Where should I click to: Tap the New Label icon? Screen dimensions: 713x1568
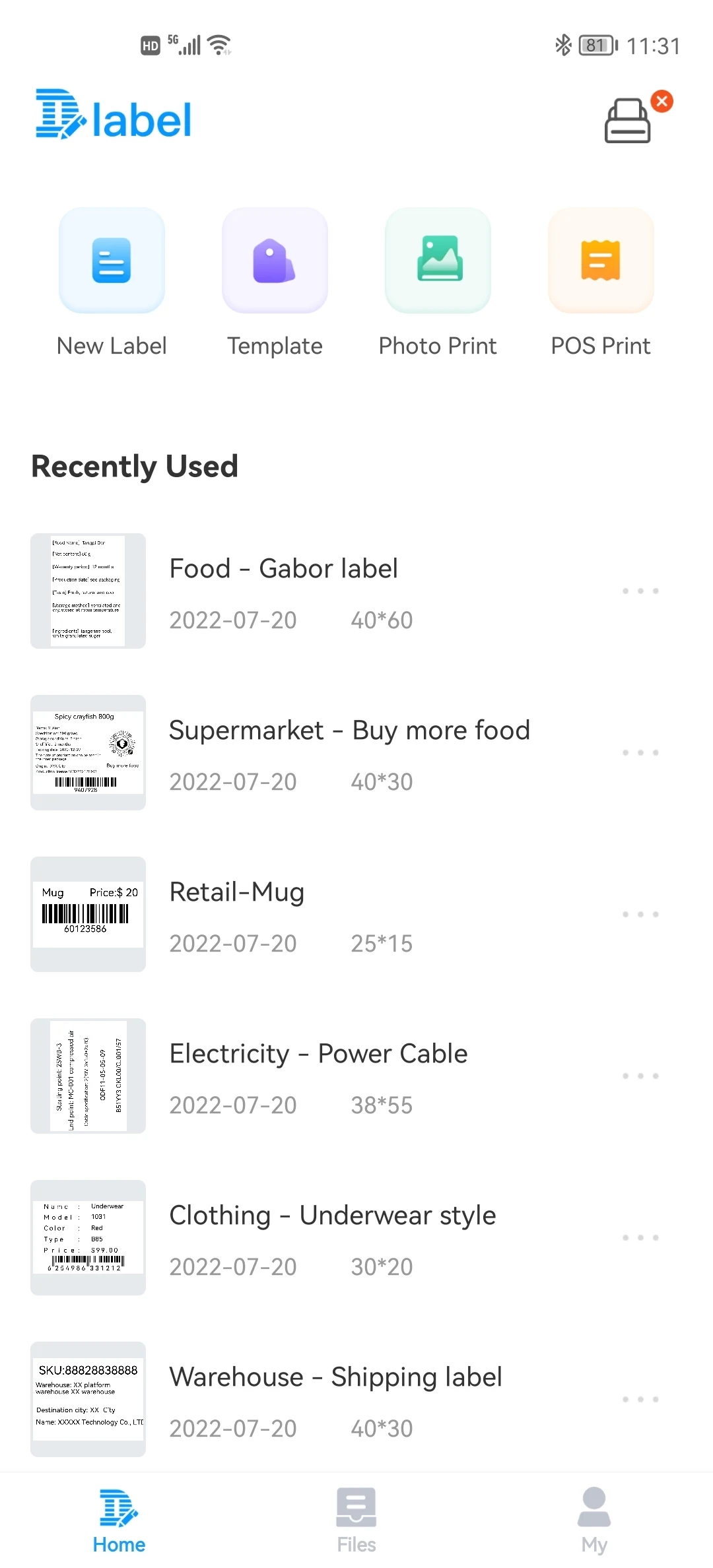[112, 261]
